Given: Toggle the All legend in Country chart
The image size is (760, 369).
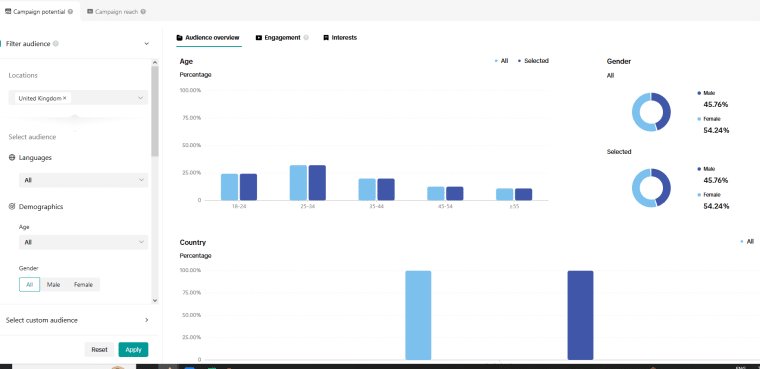Looking at the screenshot, I should pyautogui.click(x=747, y=241).
